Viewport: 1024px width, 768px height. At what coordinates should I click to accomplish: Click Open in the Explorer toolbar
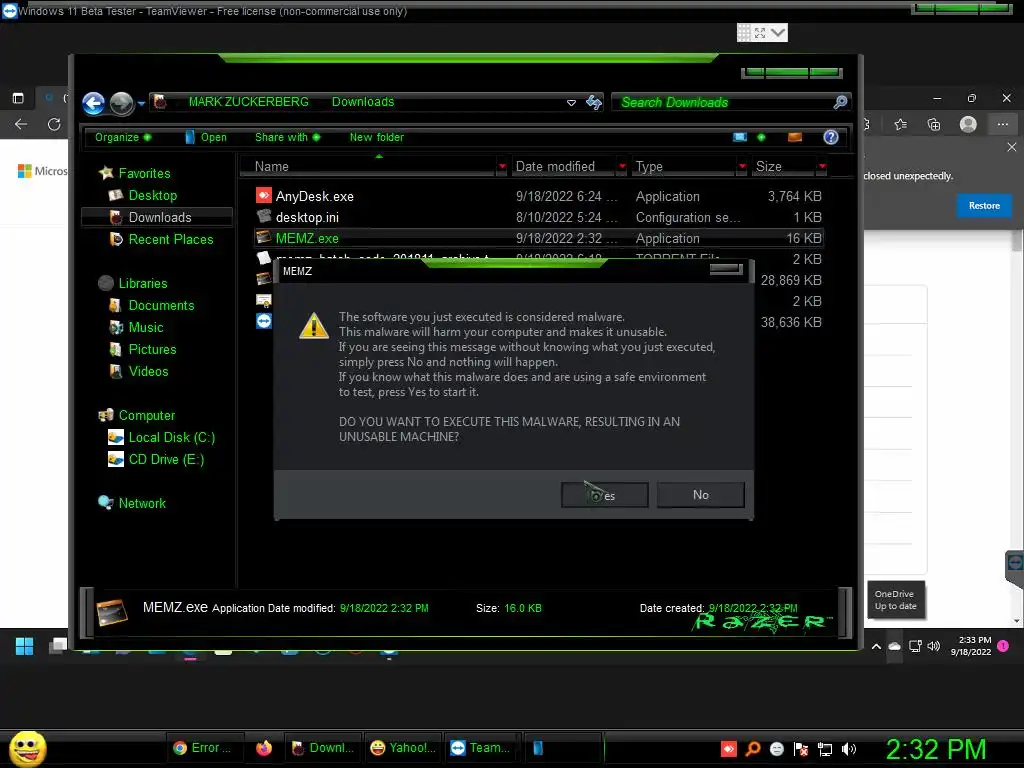pyautogui.click(x=206, y=137)
